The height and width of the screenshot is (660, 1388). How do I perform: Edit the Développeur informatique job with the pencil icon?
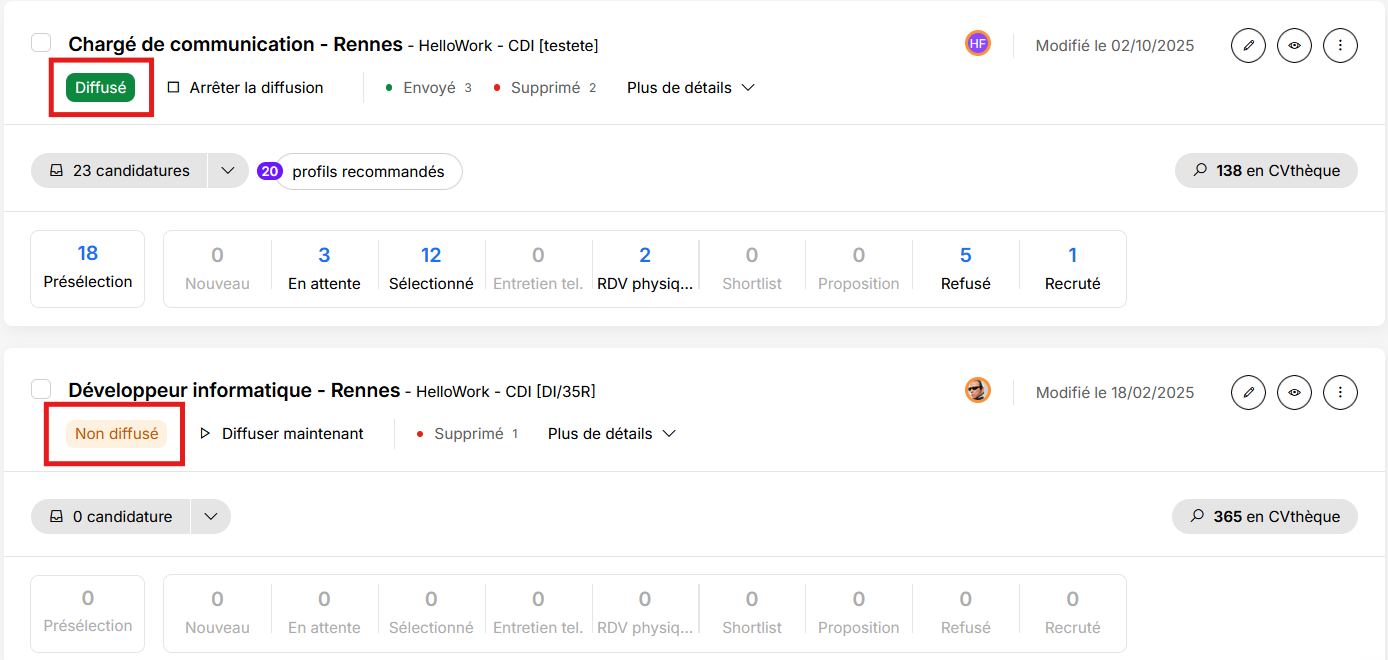[x=1248, y=392]
